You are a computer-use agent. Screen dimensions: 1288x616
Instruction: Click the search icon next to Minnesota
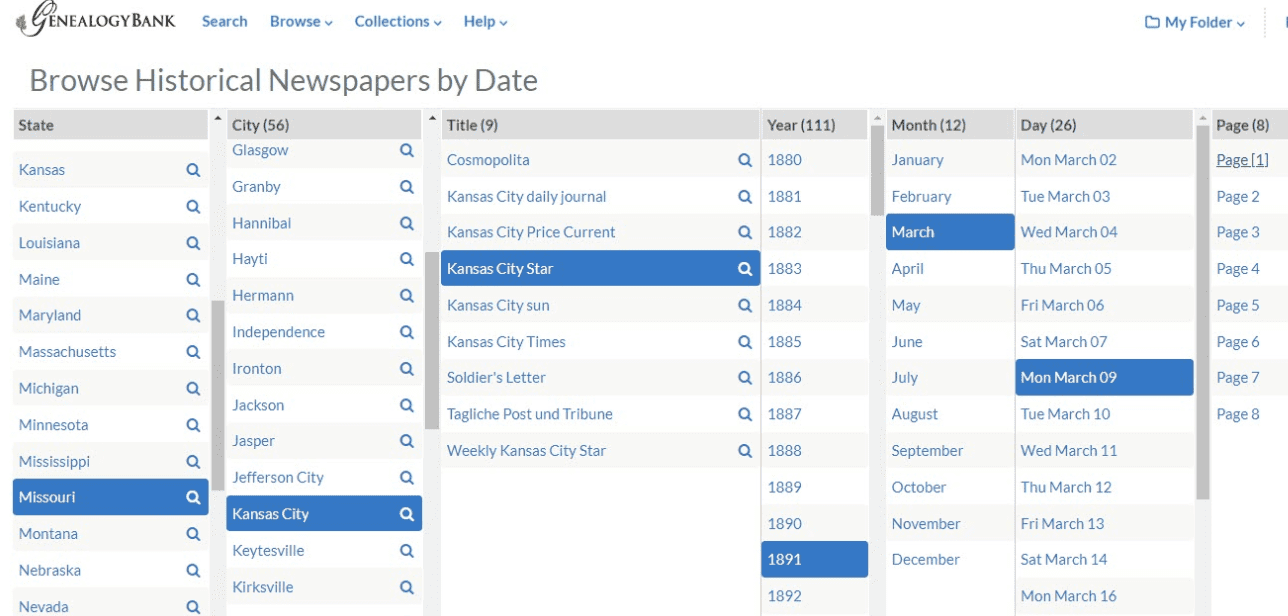[193, 425]
